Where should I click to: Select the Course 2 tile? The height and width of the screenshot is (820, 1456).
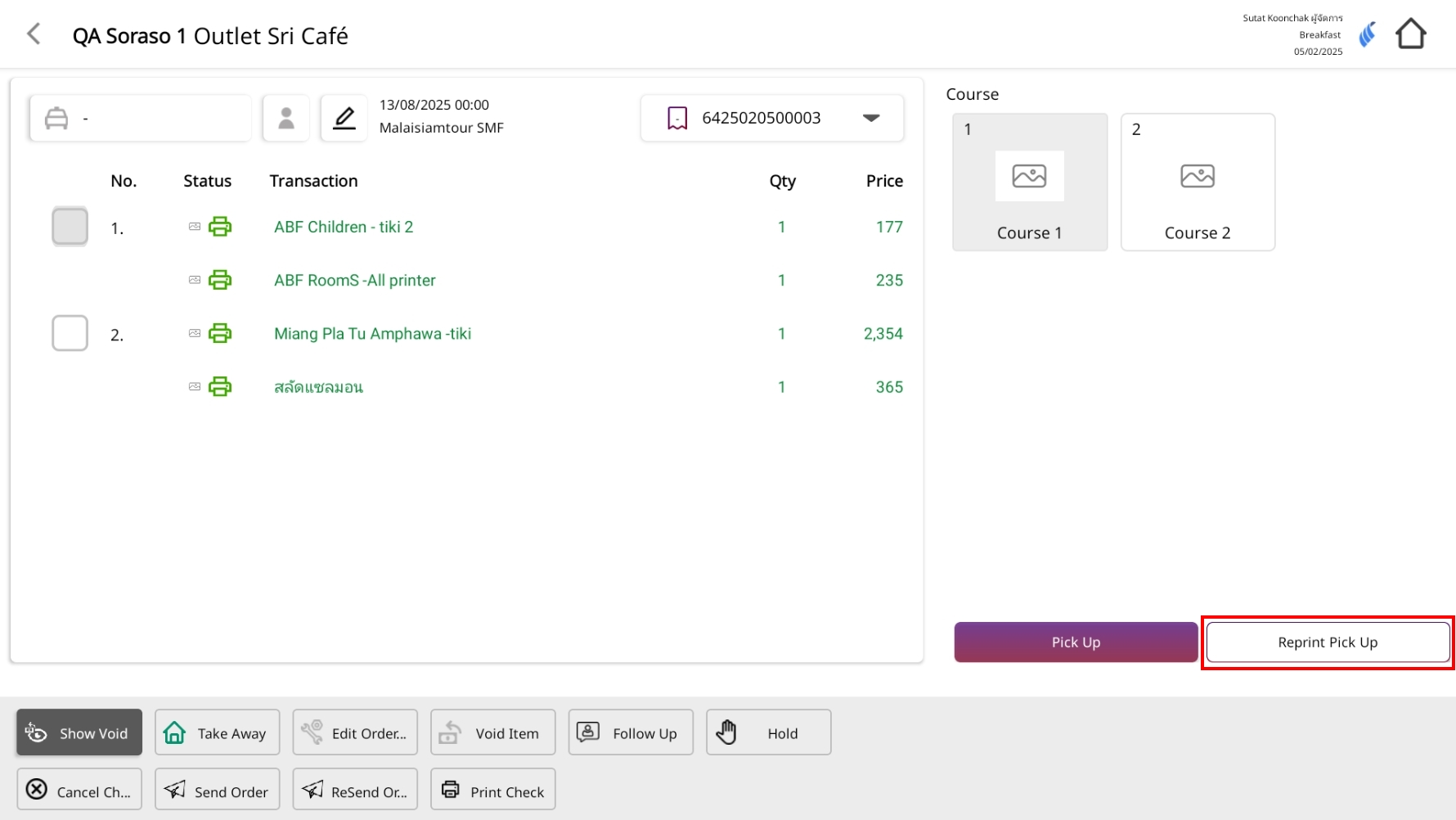[x=1197, y=182]
